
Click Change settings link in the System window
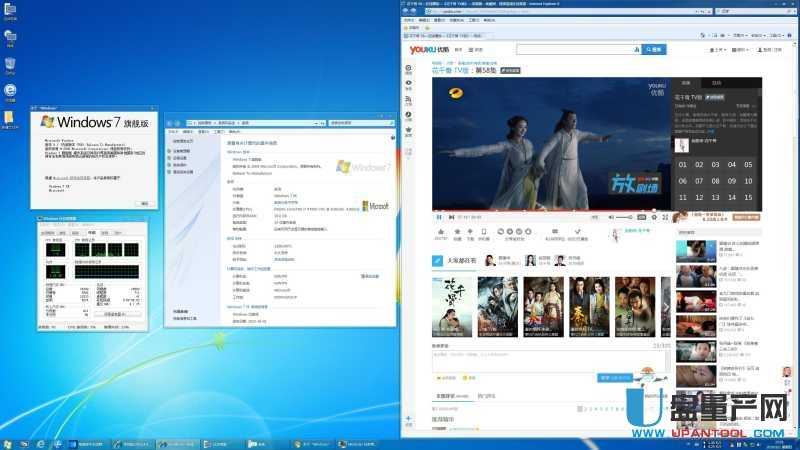coord(370,276)
